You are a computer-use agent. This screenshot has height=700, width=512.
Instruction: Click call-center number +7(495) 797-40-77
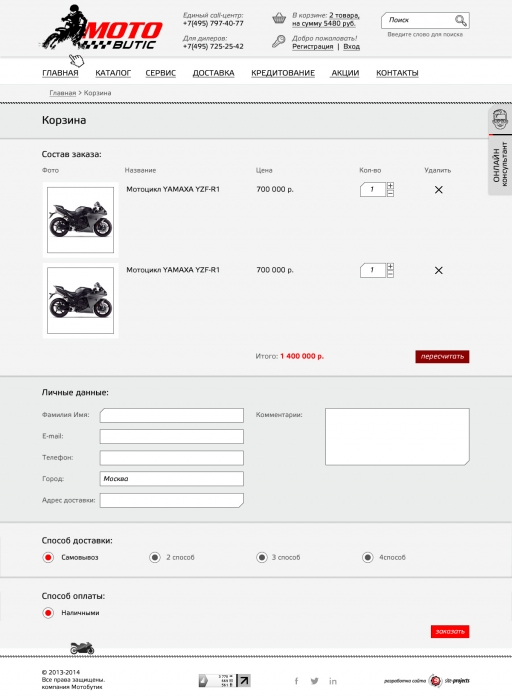click(x=213, y=23)
